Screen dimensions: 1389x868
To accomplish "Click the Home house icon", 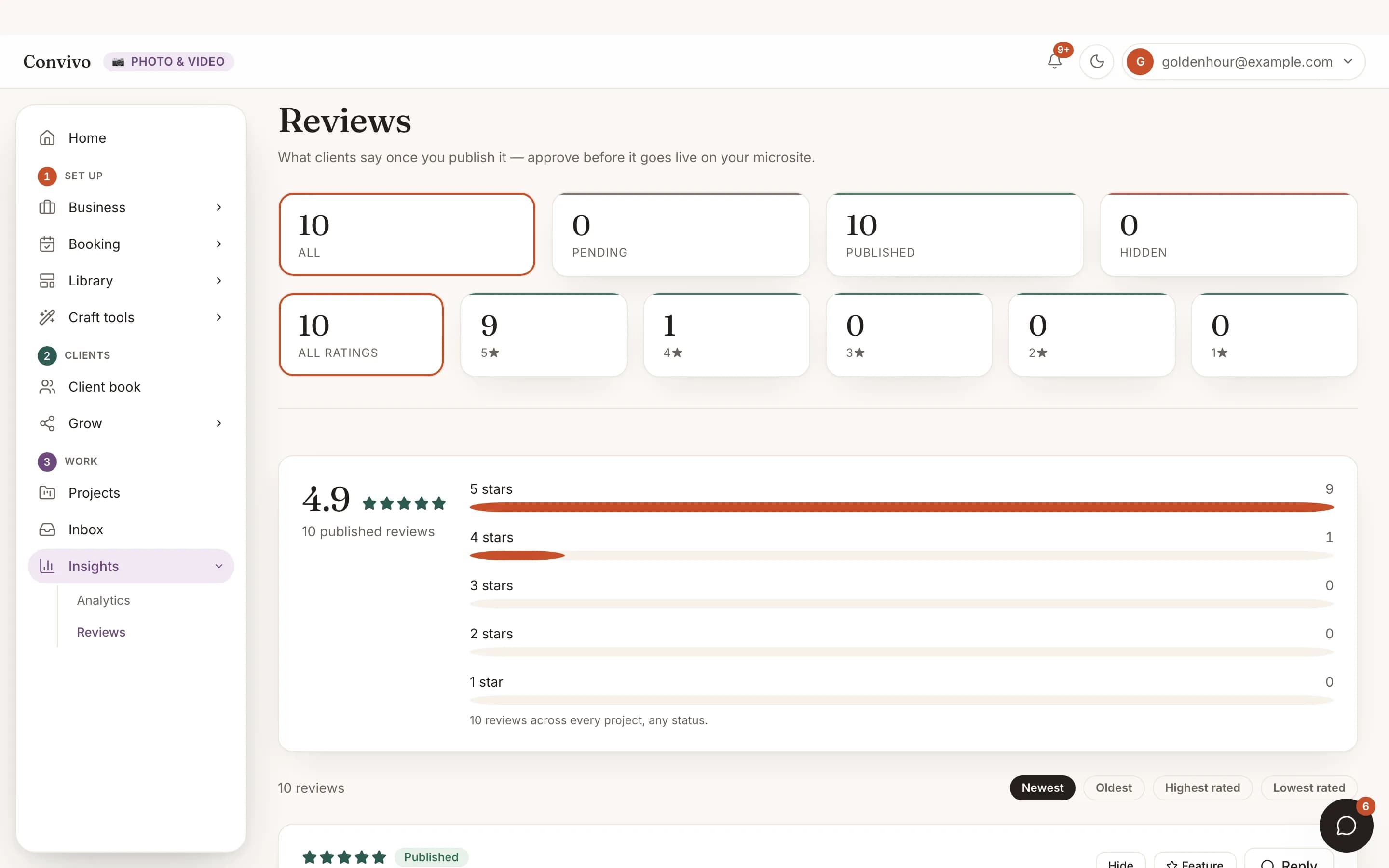I will click(47, 138).
